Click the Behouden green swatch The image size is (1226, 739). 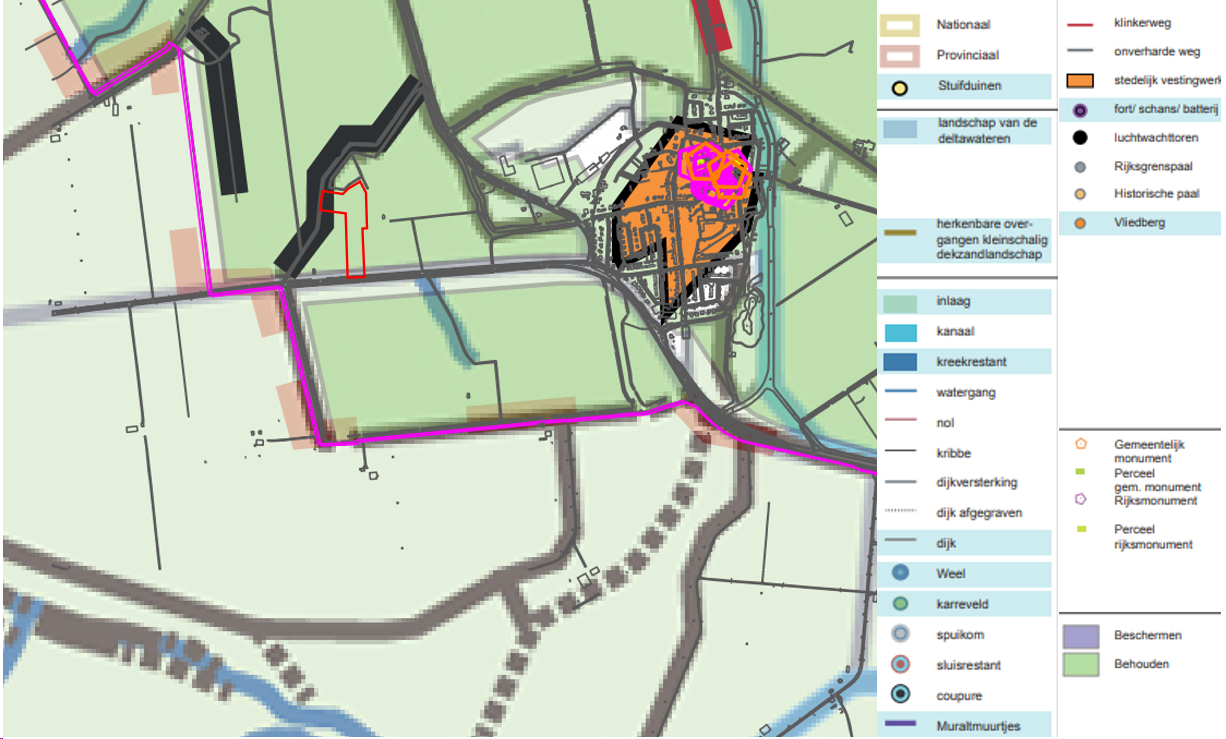pyautogui.click(x=1080, y=665)
